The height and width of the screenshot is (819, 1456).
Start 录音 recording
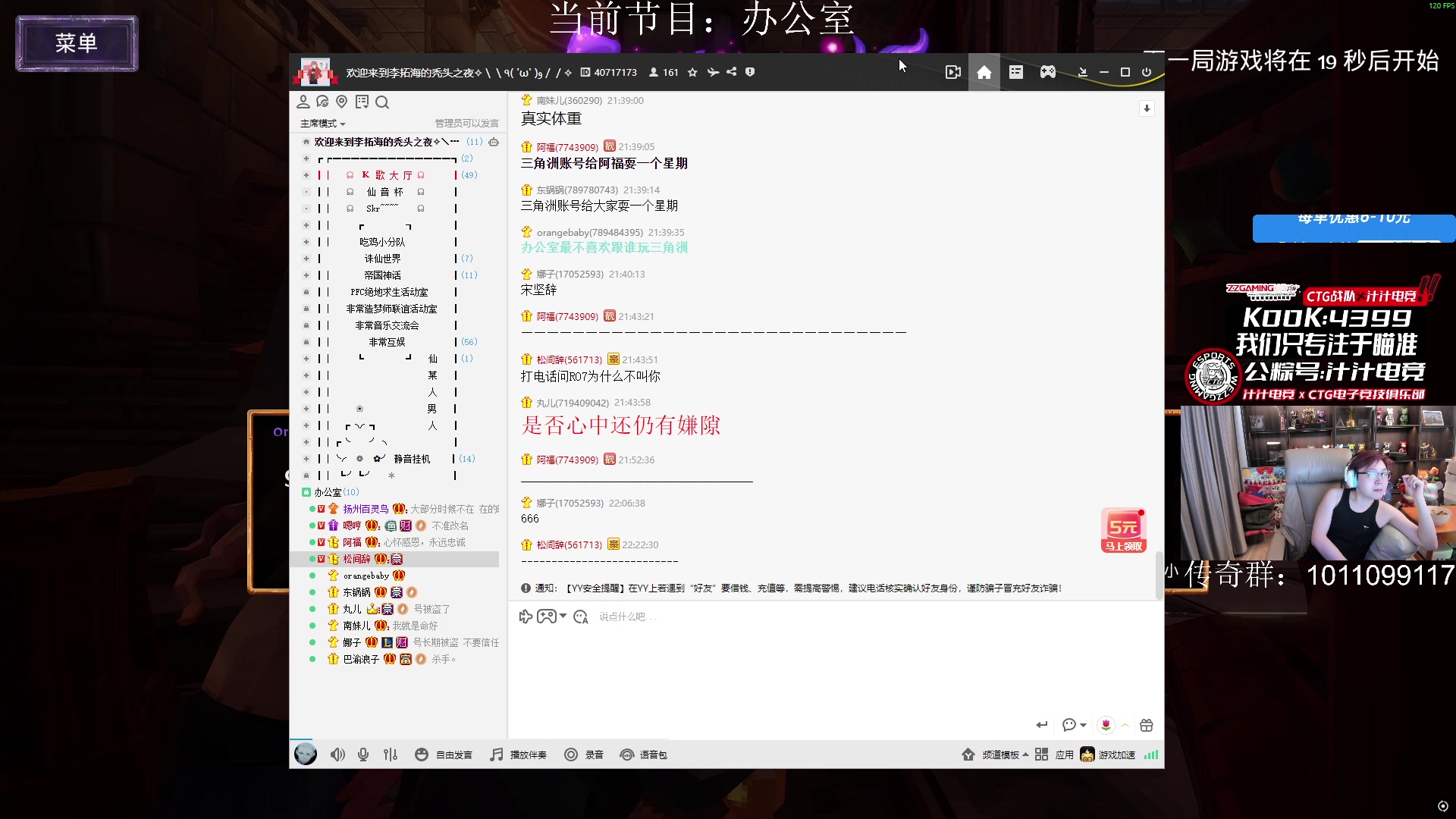(584, 755)
